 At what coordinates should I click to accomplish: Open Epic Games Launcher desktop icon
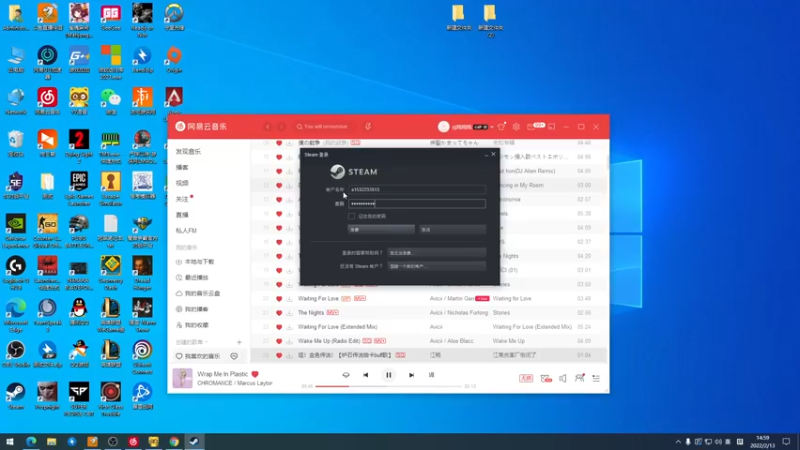(79, 189)
